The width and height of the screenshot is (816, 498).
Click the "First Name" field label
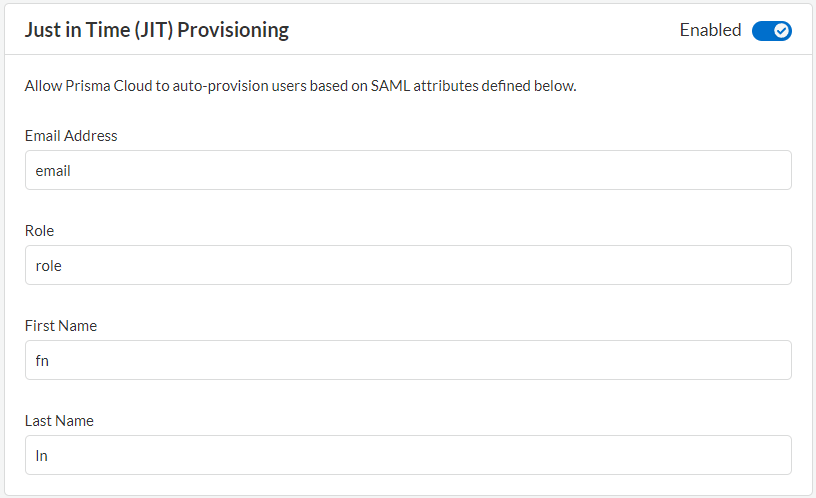pos(61,326)
